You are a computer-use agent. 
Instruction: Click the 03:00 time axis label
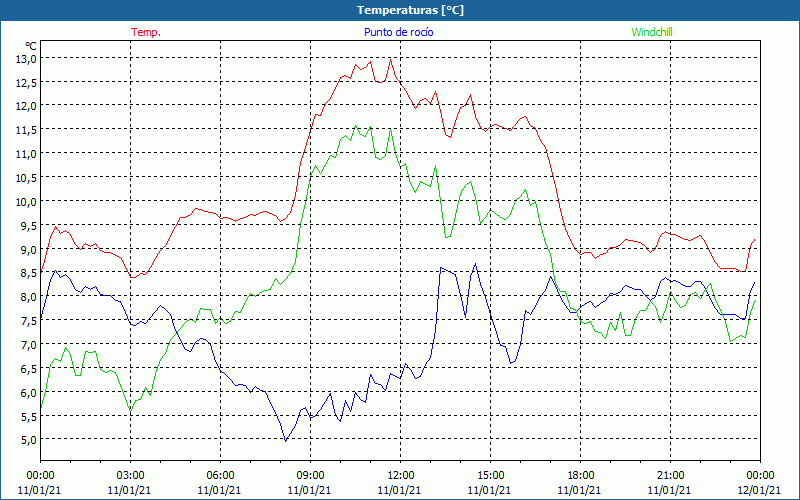tap(130, 475)
